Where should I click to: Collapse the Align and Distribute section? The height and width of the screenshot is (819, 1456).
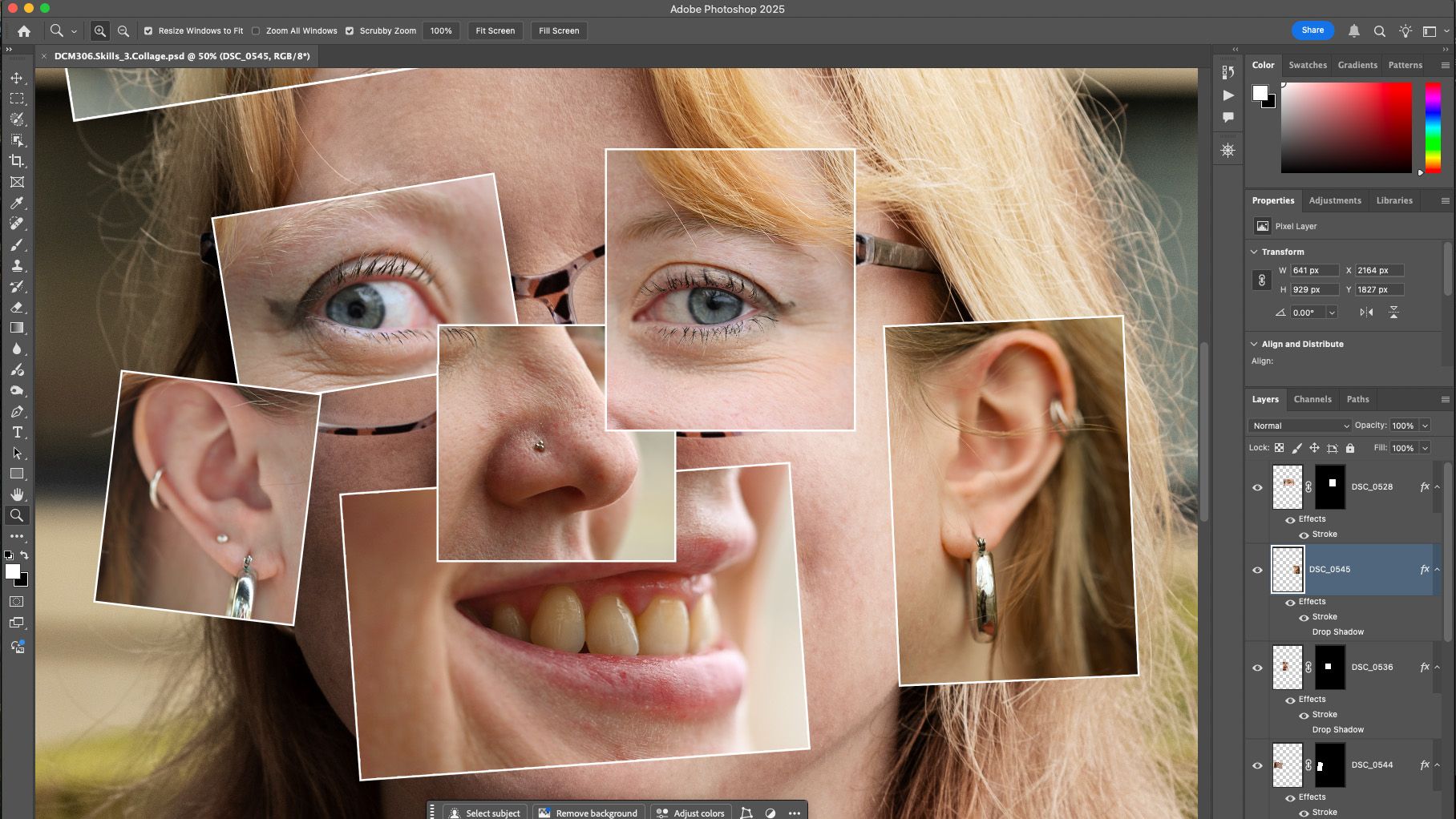pyautogui.click(x=1254, y=344)
